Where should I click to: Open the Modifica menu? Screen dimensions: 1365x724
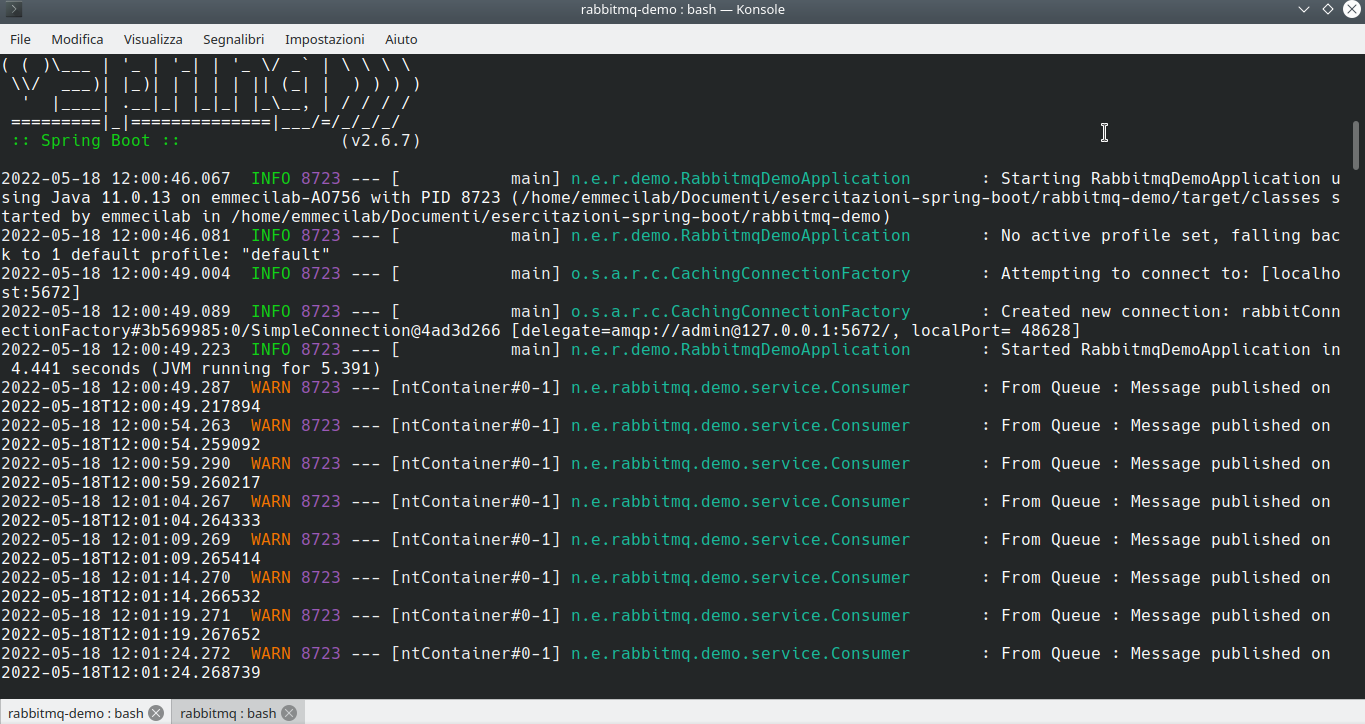pos(77,39)
